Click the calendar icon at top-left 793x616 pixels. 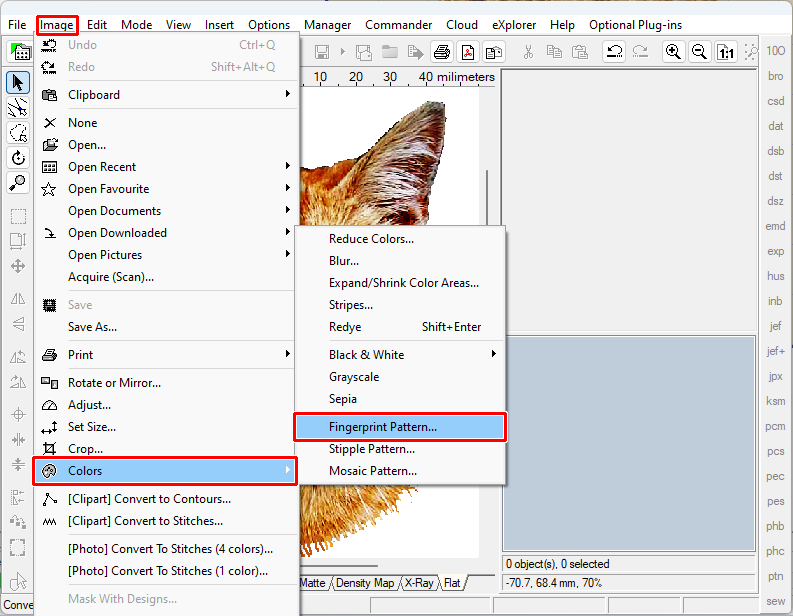point(20,52)
